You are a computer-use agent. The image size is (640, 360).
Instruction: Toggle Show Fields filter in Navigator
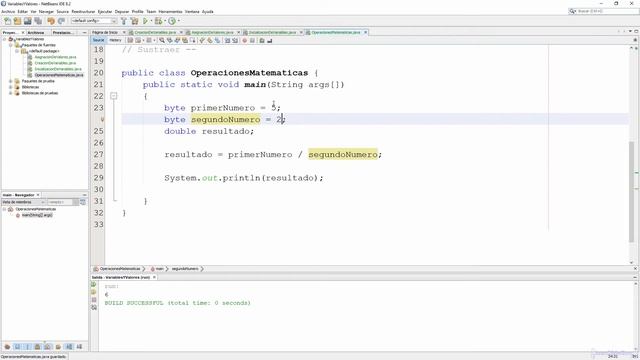coord(17,347)
